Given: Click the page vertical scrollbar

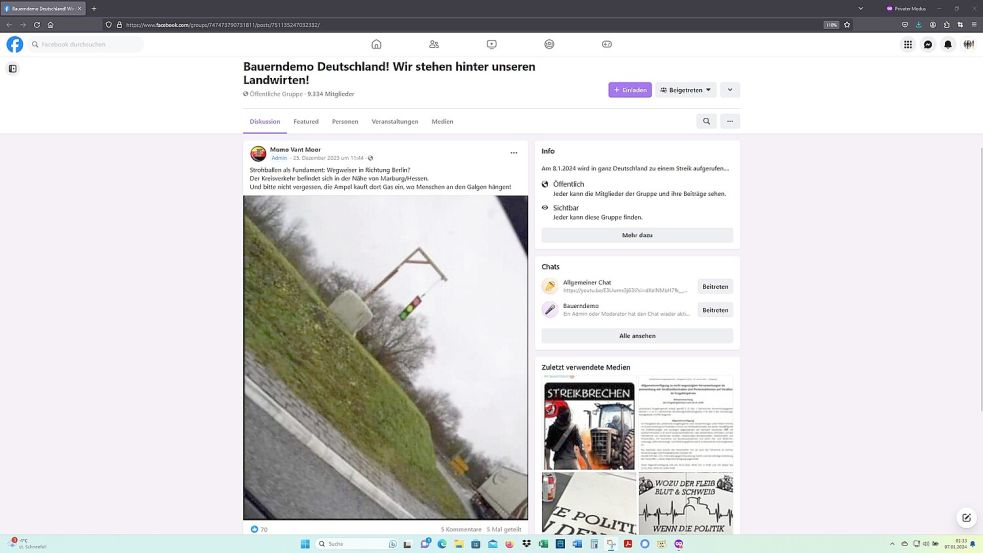Looking at the screenshot, I should (x=980, y=282).
